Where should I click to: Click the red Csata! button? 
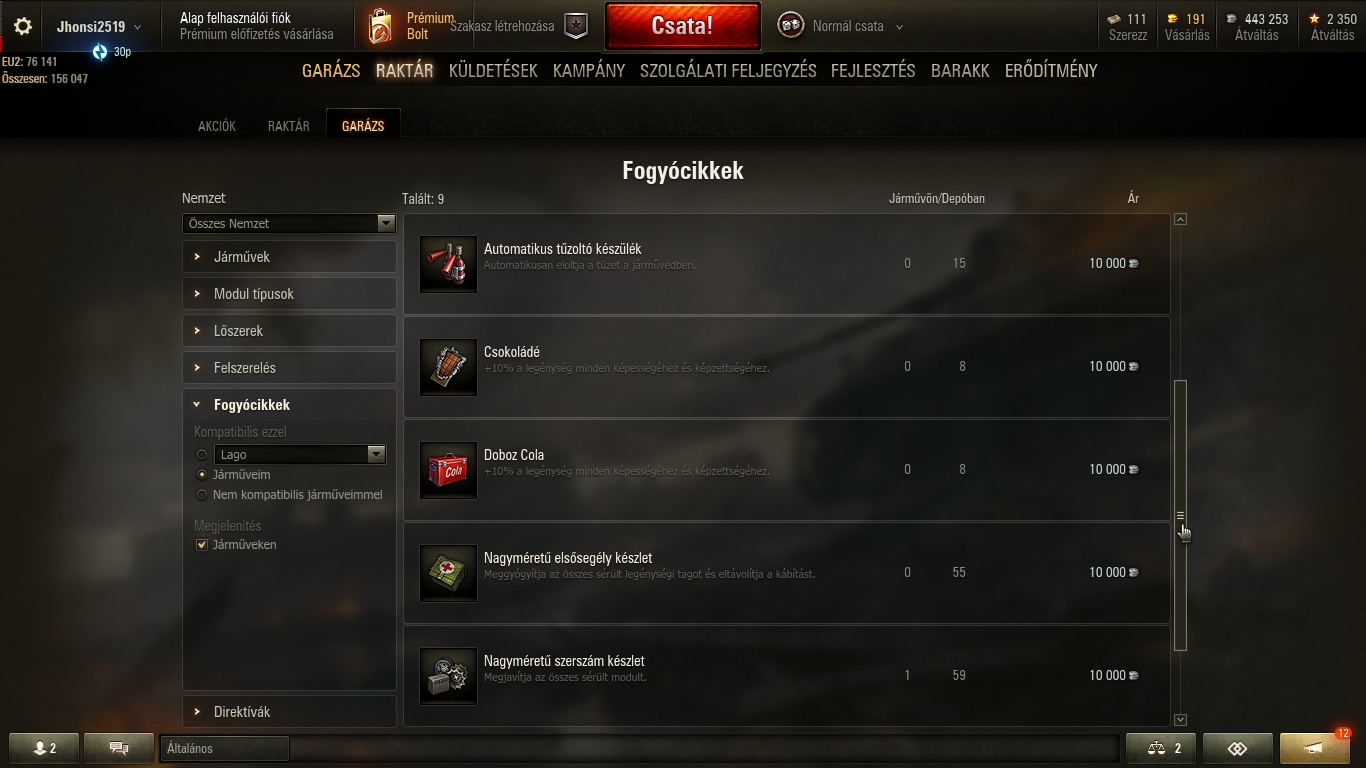[x=682, y=26]
